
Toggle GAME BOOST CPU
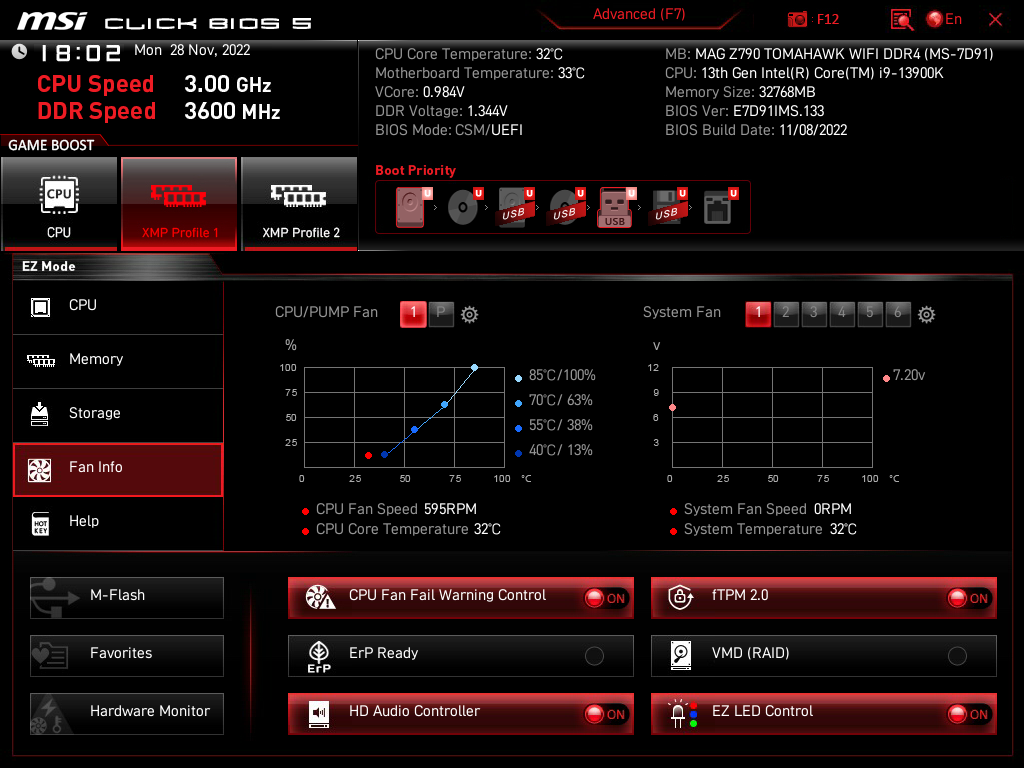pyautogui.click(x=59, y=203)
